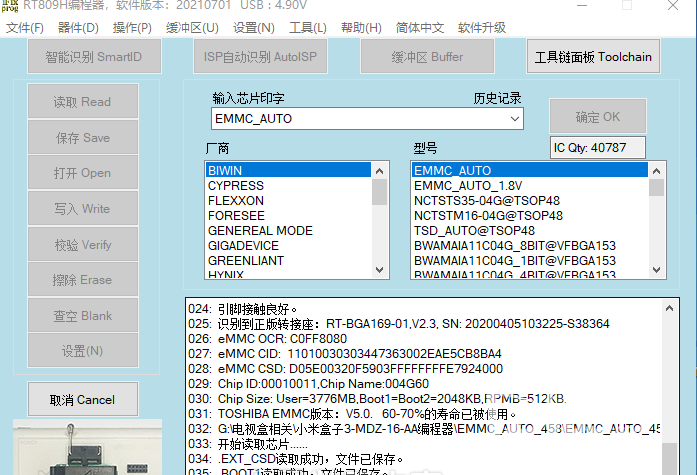Select NCTSTM16-04G@TSOP48 model
The height and width of the screenshot is (475, 697).
pyautogui.click(x=530, y=216)
